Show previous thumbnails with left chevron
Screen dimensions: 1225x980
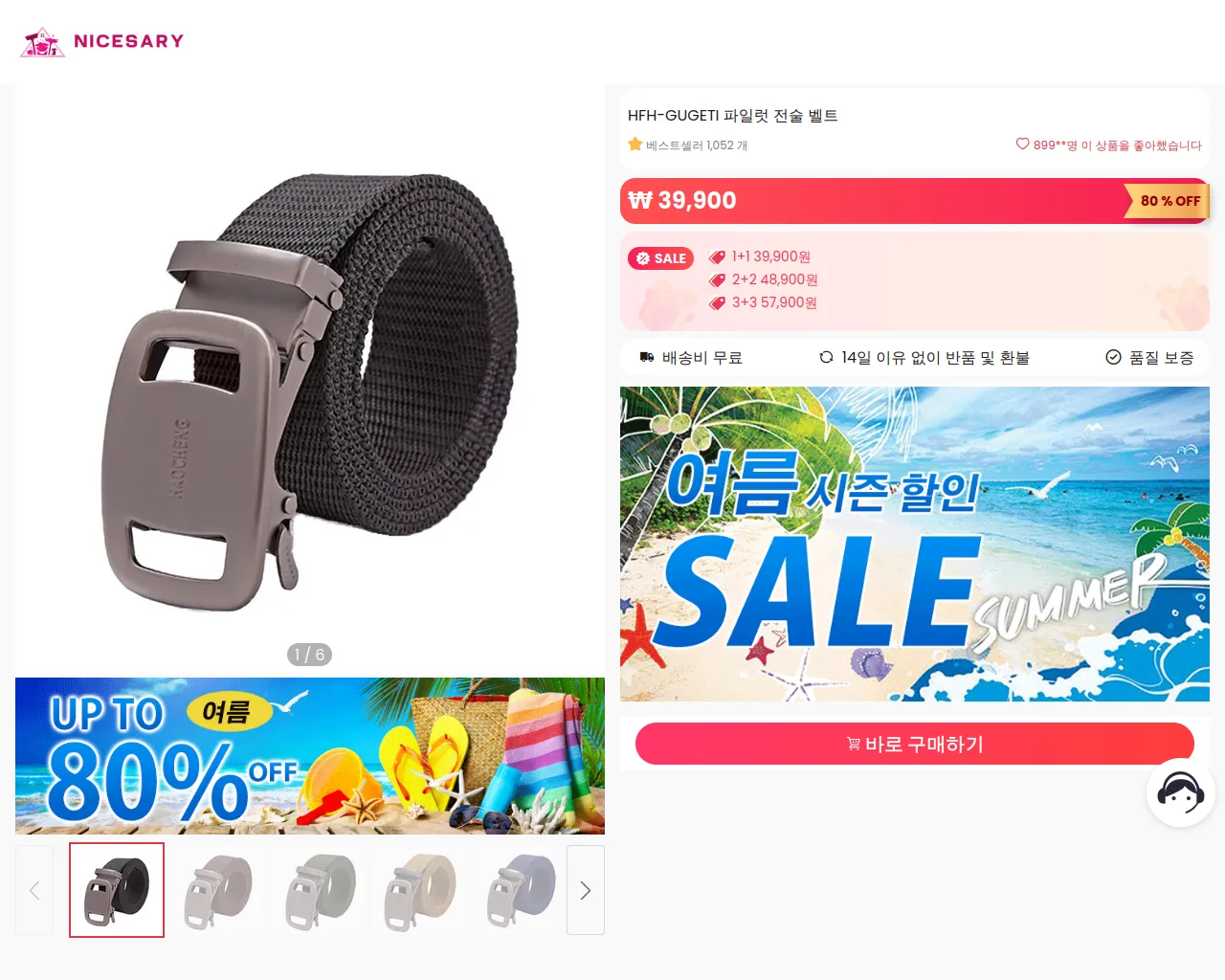(x=34, y=890)
